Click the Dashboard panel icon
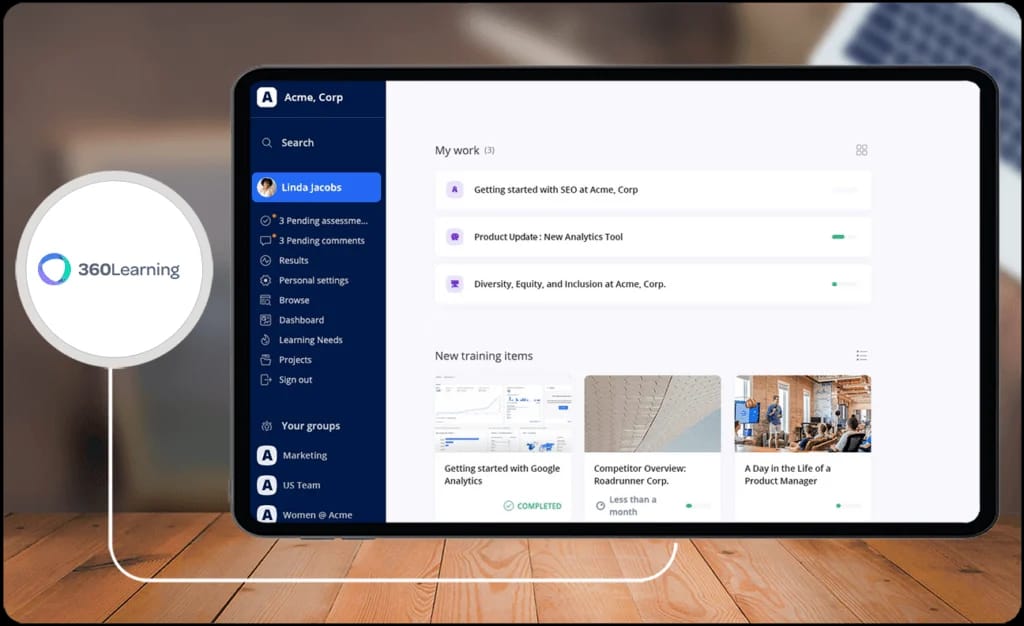The image size is (1024, 626). [266, 320]
